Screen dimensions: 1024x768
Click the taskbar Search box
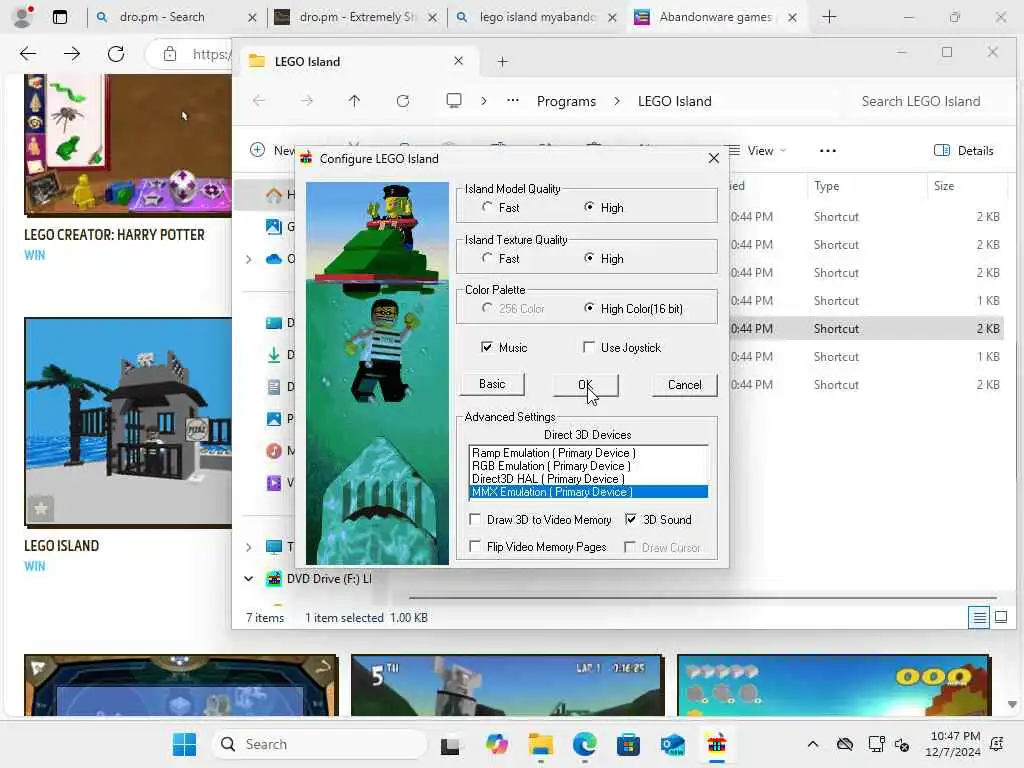click(x=319, y=744)
